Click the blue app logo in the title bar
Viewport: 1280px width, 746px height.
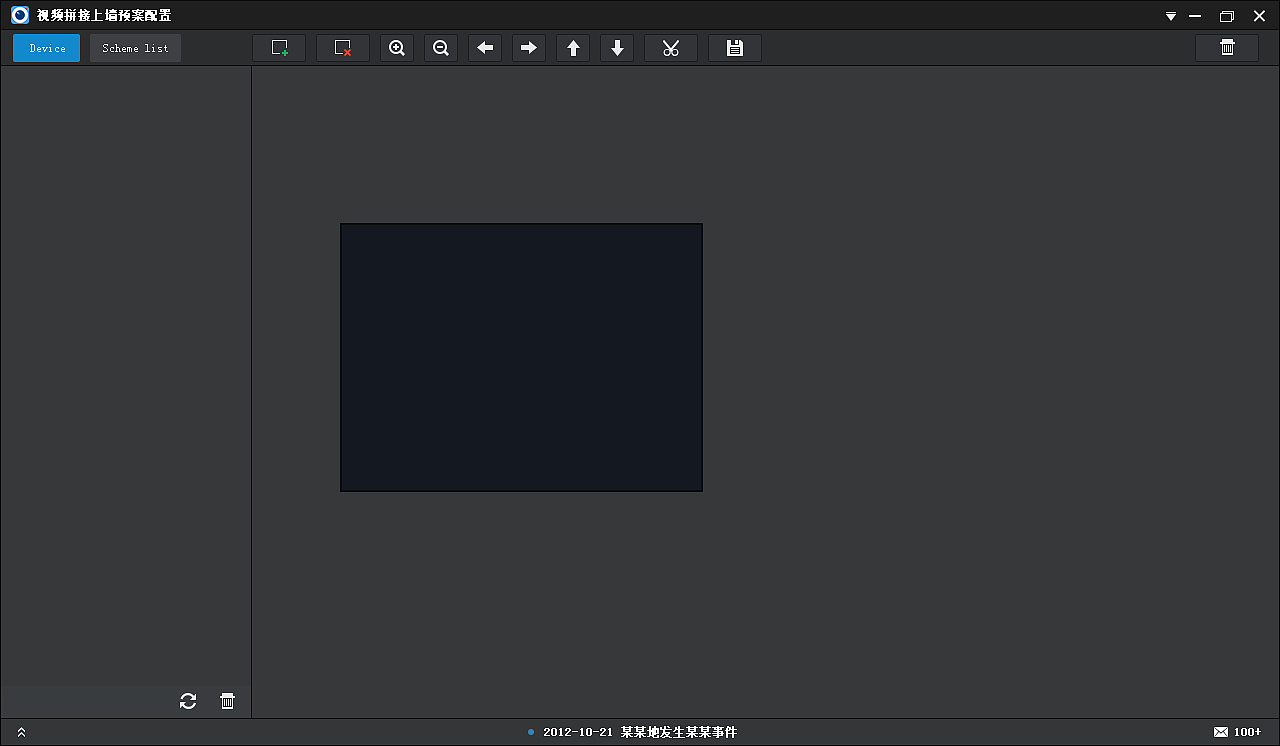(x=19, y=15)
